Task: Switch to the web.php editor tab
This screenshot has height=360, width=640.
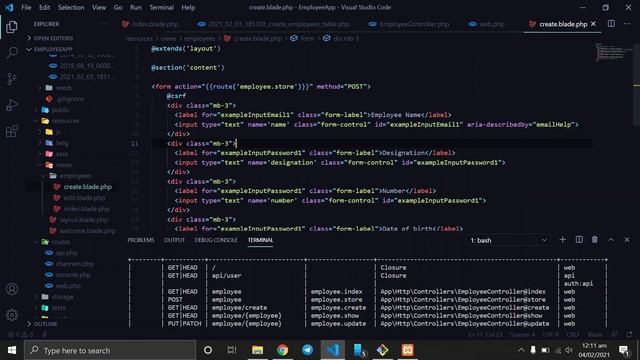Action: click(x=487, y=24)
